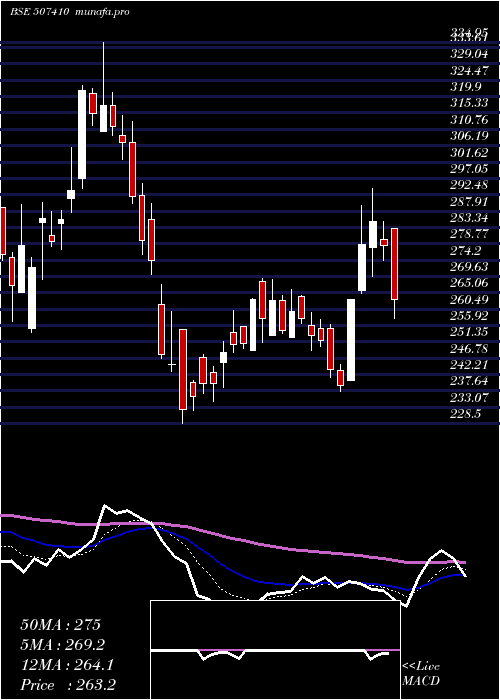
Task: Select the 233.07 price level label
Action: pos(469,397)
